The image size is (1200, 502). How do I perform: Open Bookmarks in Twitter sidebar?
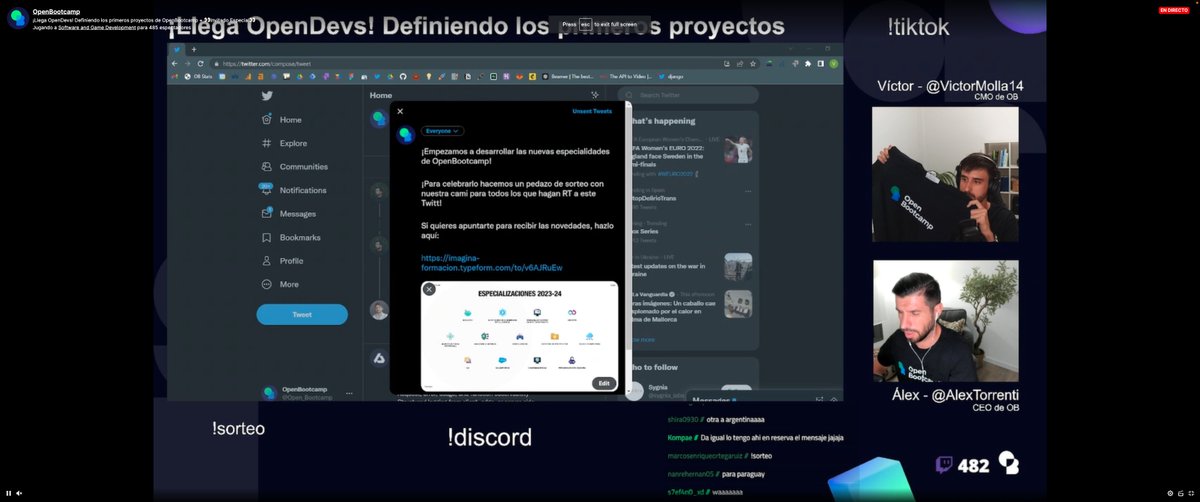point(290,237)
